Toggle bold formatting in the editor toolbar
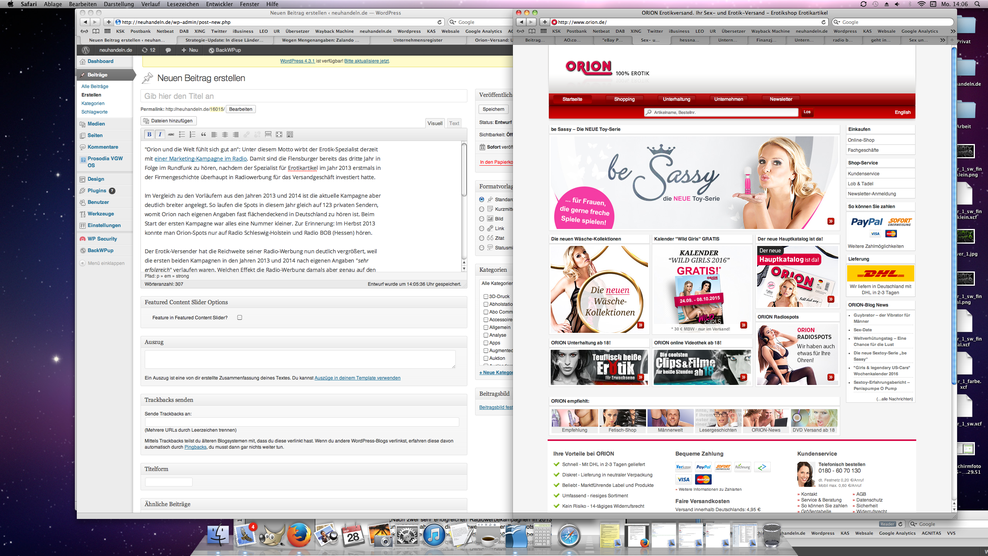988x556 pixels. point(149,134)
